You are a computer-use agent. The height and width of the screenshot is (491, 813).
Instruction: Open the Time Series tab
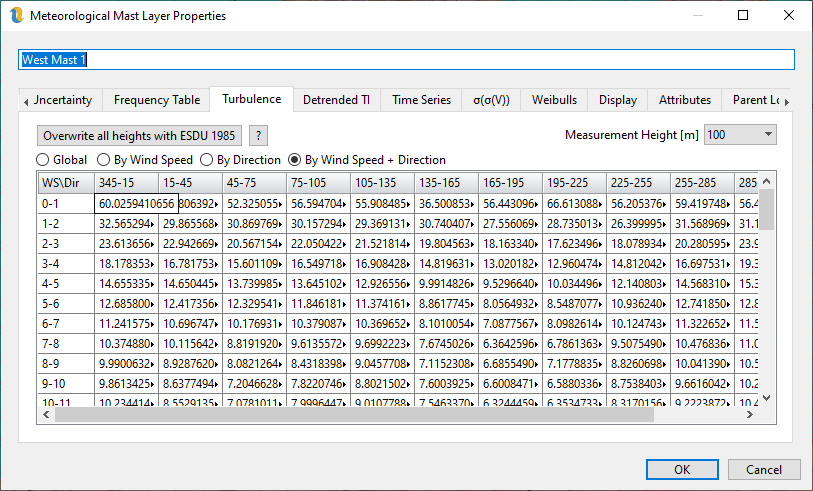[421, 100]
